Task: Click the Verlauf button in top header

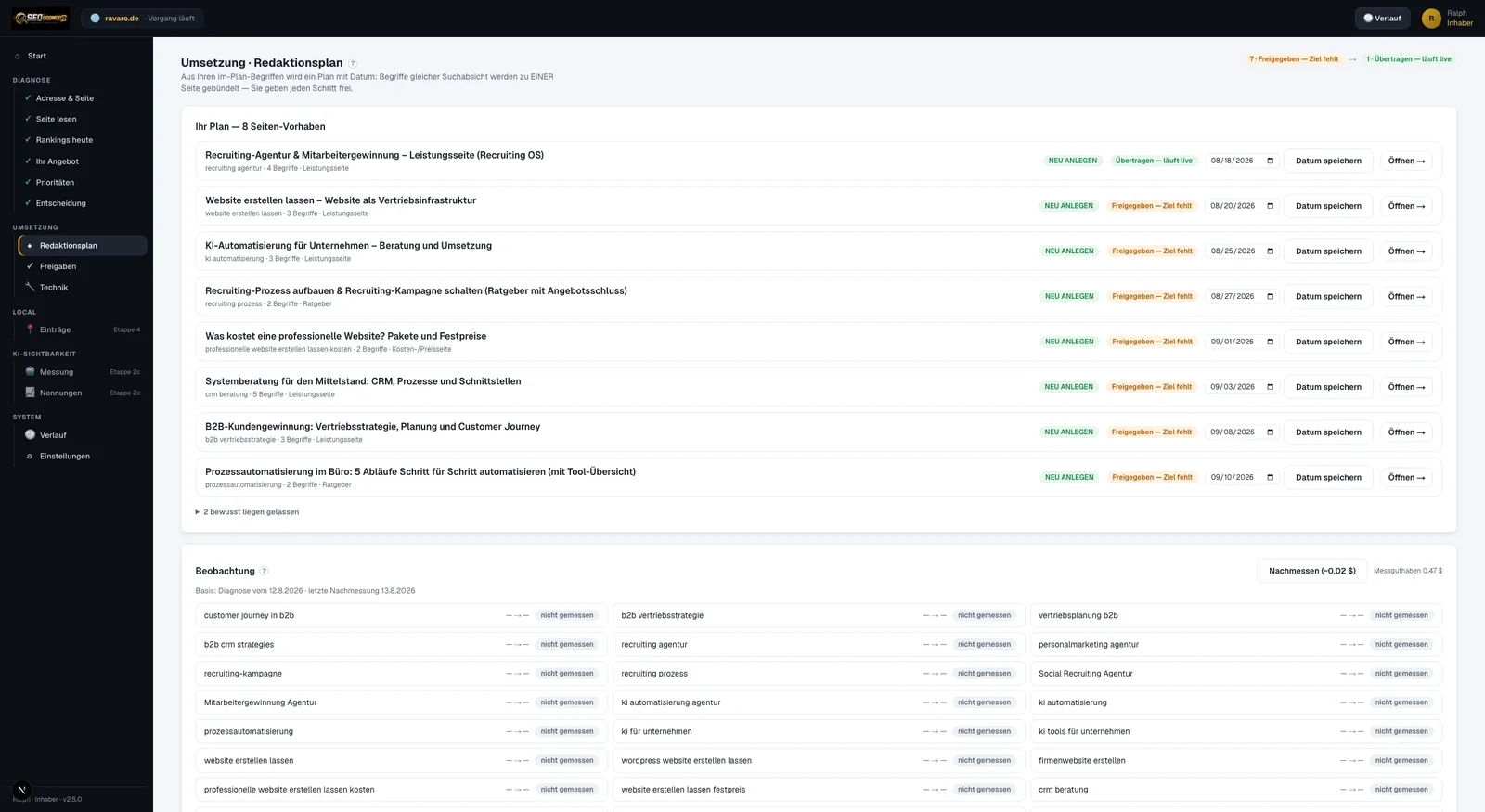Action: [x=1382, y=18]
